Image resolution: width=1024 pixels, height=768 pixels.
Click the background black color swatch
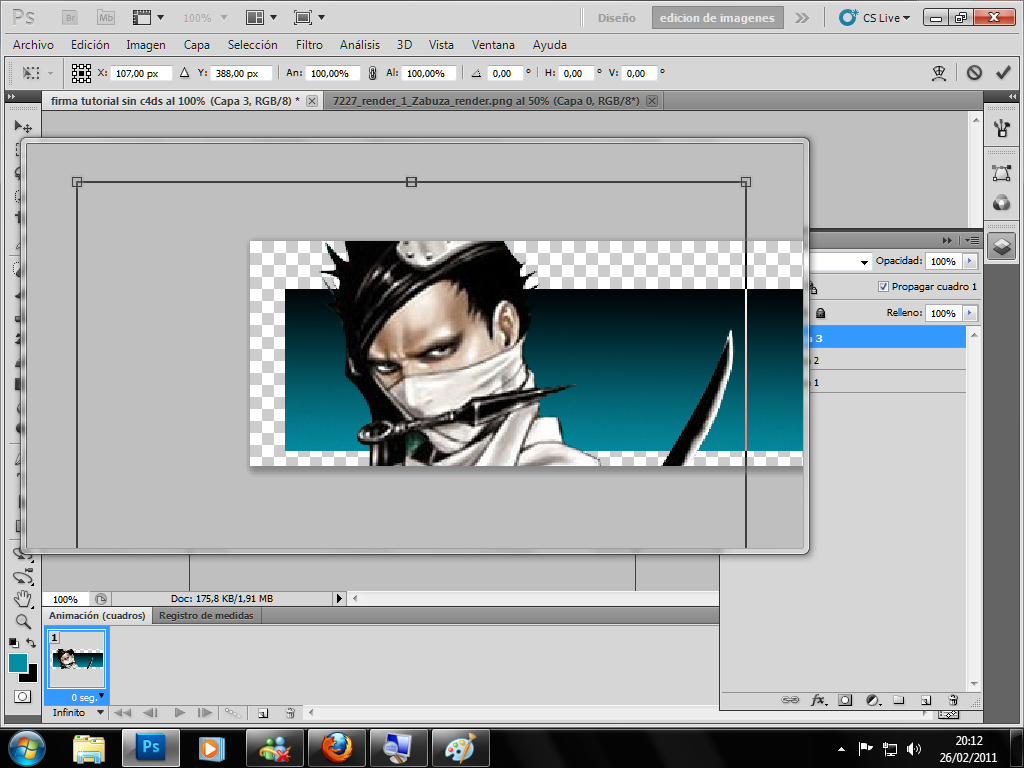coord(30,675)
